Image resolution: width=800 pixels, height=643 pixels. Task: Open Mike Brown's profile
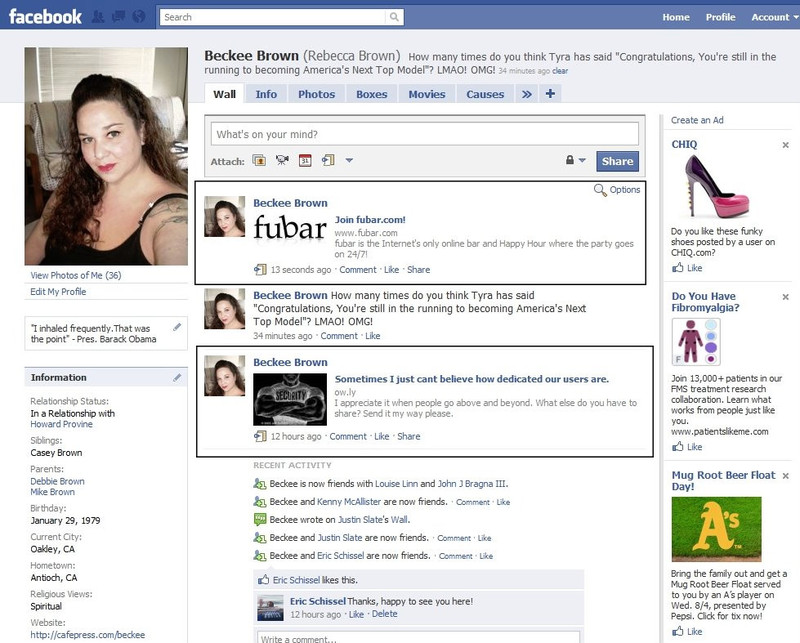pos(53,492)
